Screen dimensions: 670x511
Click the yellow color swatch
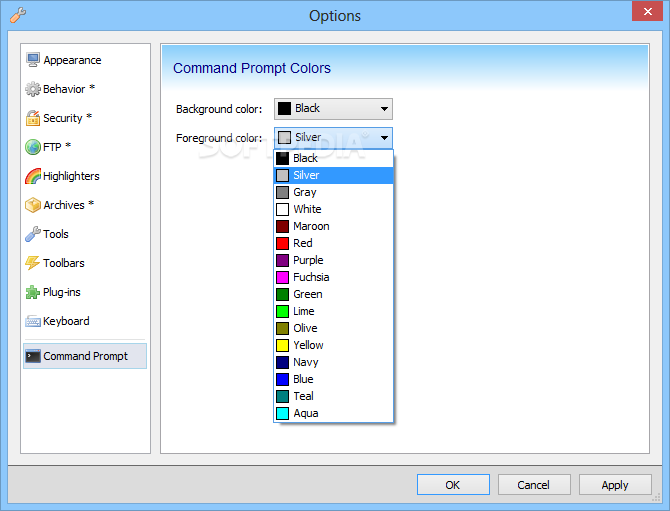[x=282, y=345]
